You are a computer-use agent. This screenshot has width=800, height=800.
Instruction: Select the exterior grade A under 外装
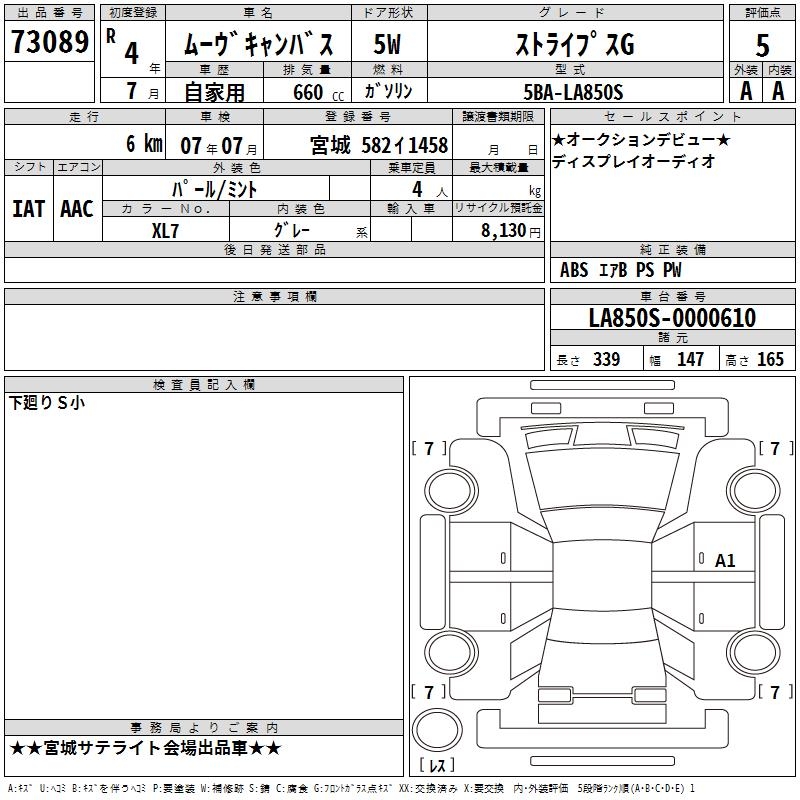745,90
